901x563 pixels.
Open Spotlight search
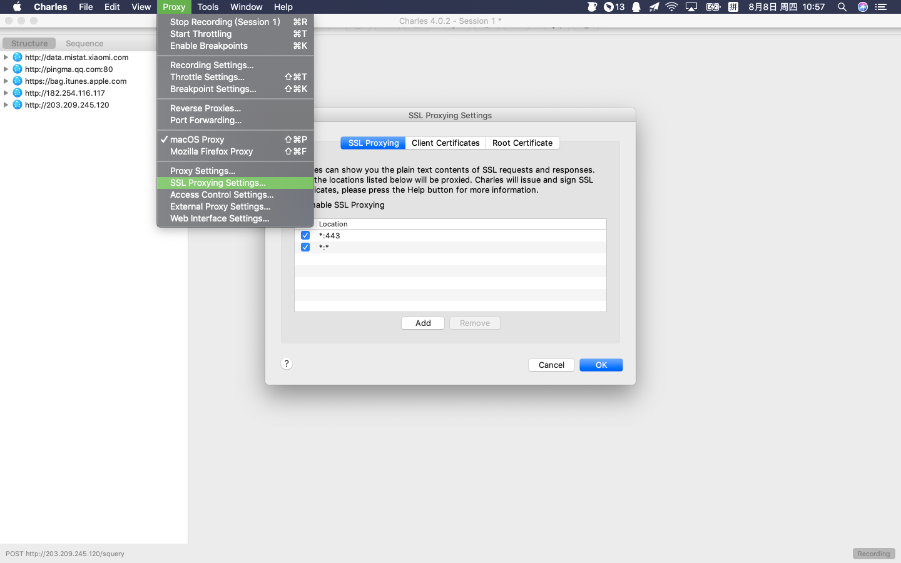842,7
